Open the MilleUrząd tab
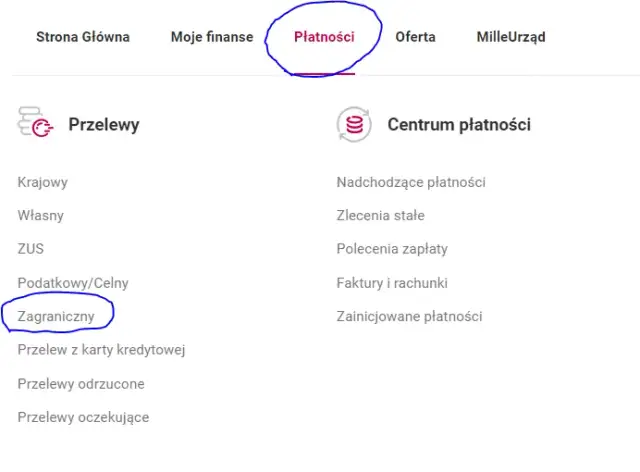Viewport: 640px width, 472px height. 511,37
